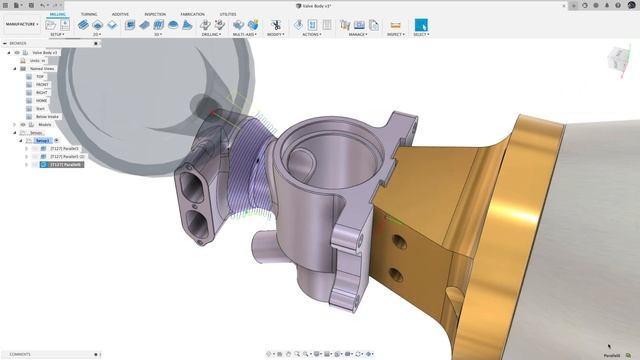
Task: Select the FRONT named view
Action: pyautogui.click(x=42, y=84)
